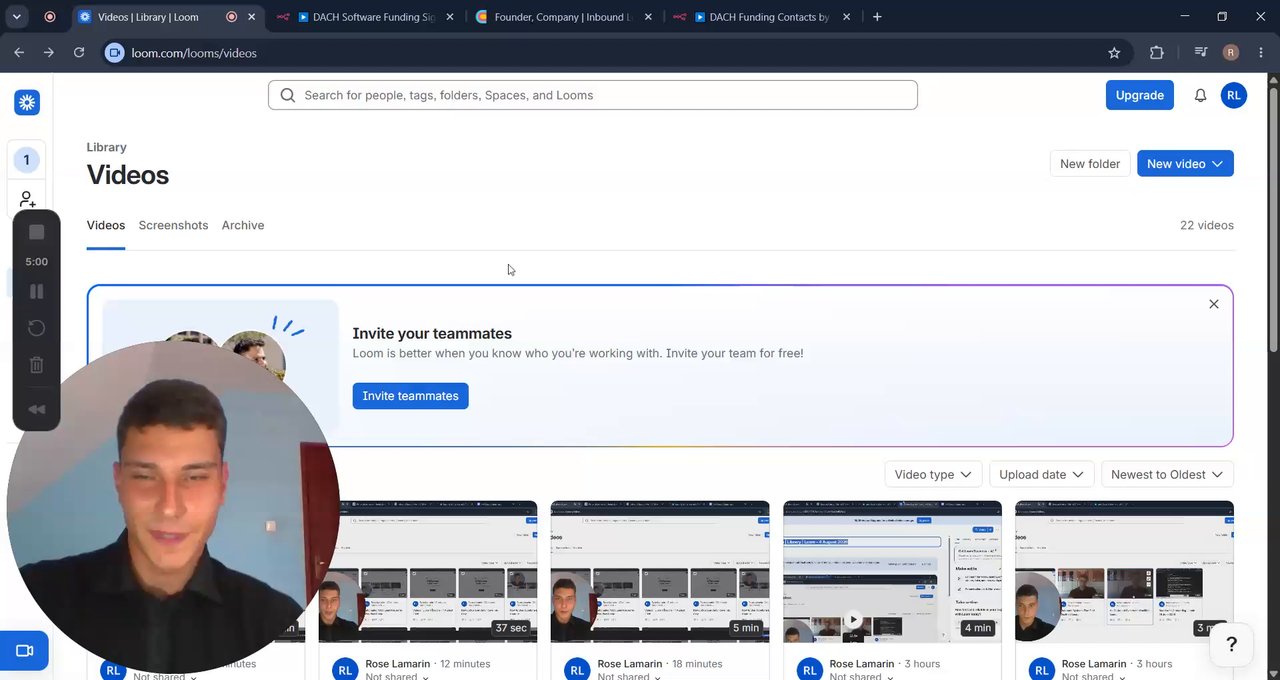1280x680 pixels.
Task: Select the Videos tab
Action: click(x=106, y=225)
